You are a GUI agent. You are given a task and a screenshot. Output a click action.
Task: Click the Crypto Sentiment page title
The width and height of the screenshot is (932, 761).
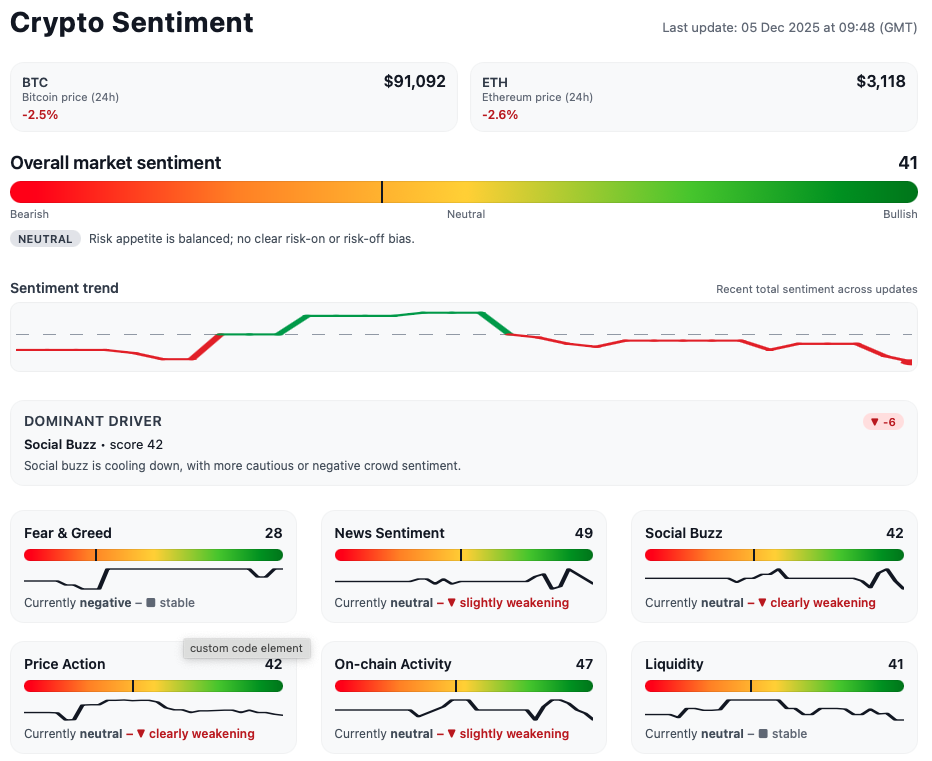tap(131, 22)
